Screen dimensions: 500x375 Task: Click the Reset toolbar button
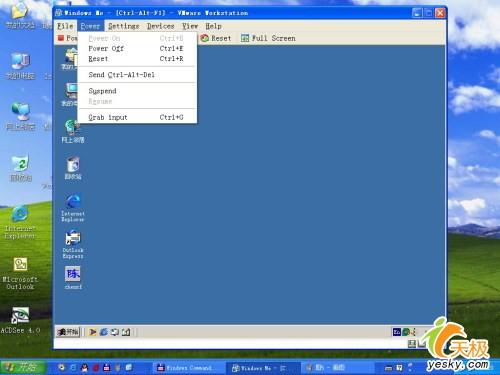coord(216,38)
